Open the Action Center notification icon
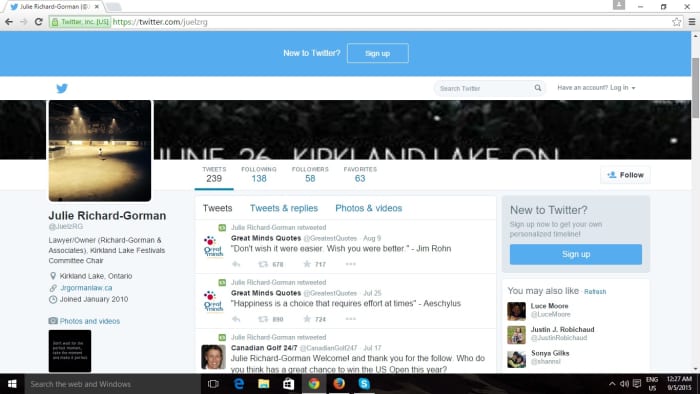This screenshot has width=700, height=394. click(x=637, y=384)
